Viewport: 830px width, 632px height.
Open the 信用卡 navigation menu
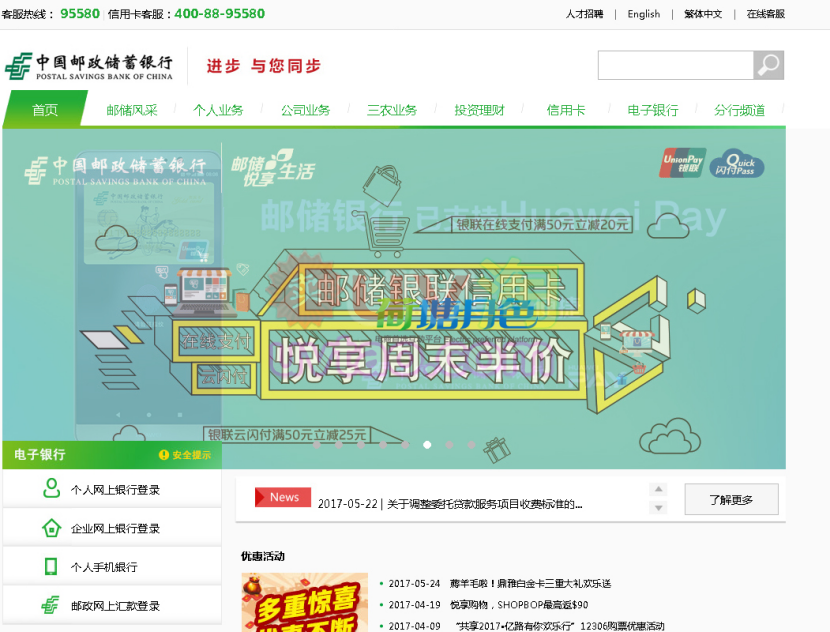click(x=566, y=110)
